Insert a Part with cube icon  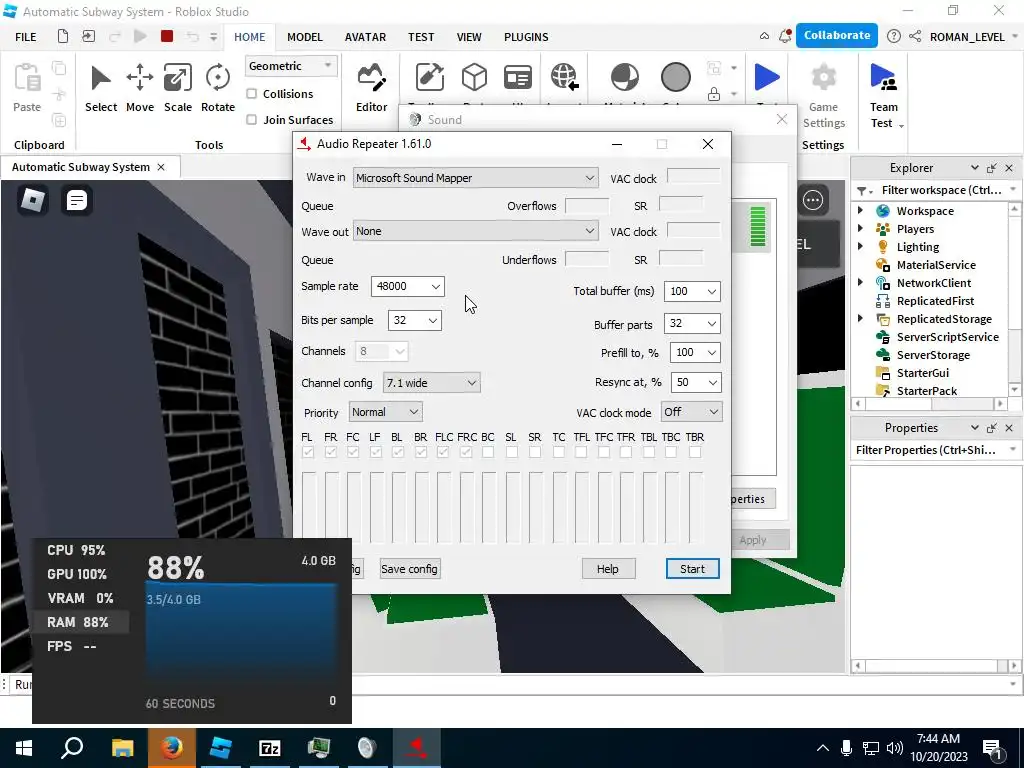click(474, 77)
